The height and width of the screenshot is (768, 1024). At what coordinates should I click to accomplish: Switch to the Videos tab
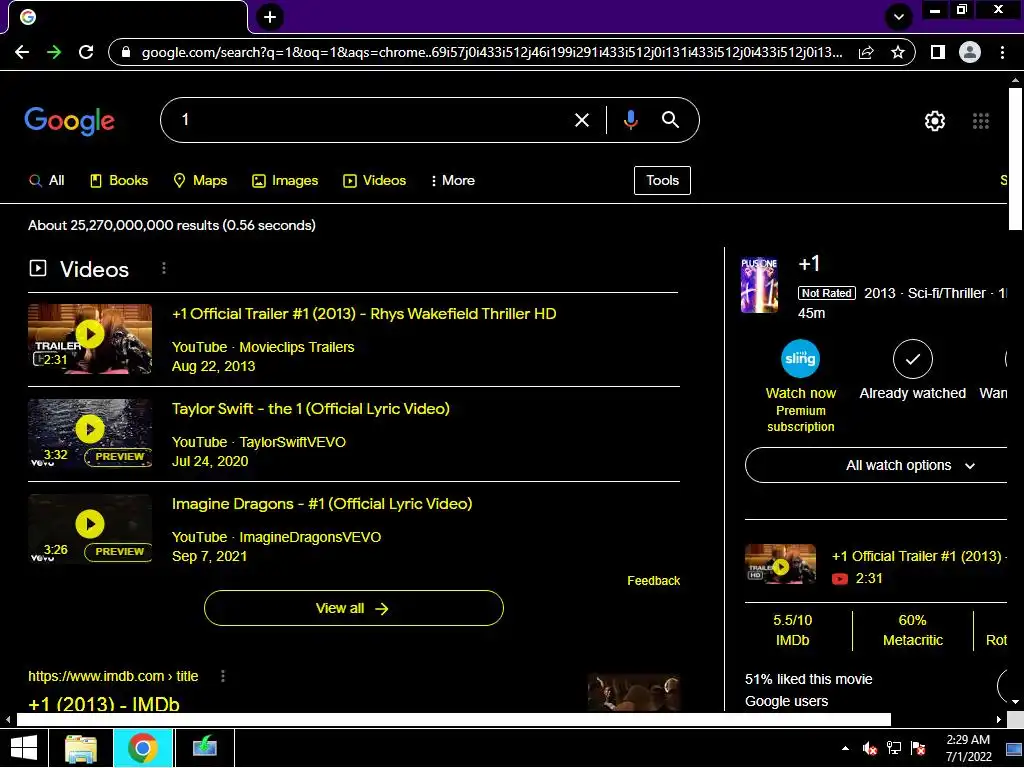tap(375, 180)
